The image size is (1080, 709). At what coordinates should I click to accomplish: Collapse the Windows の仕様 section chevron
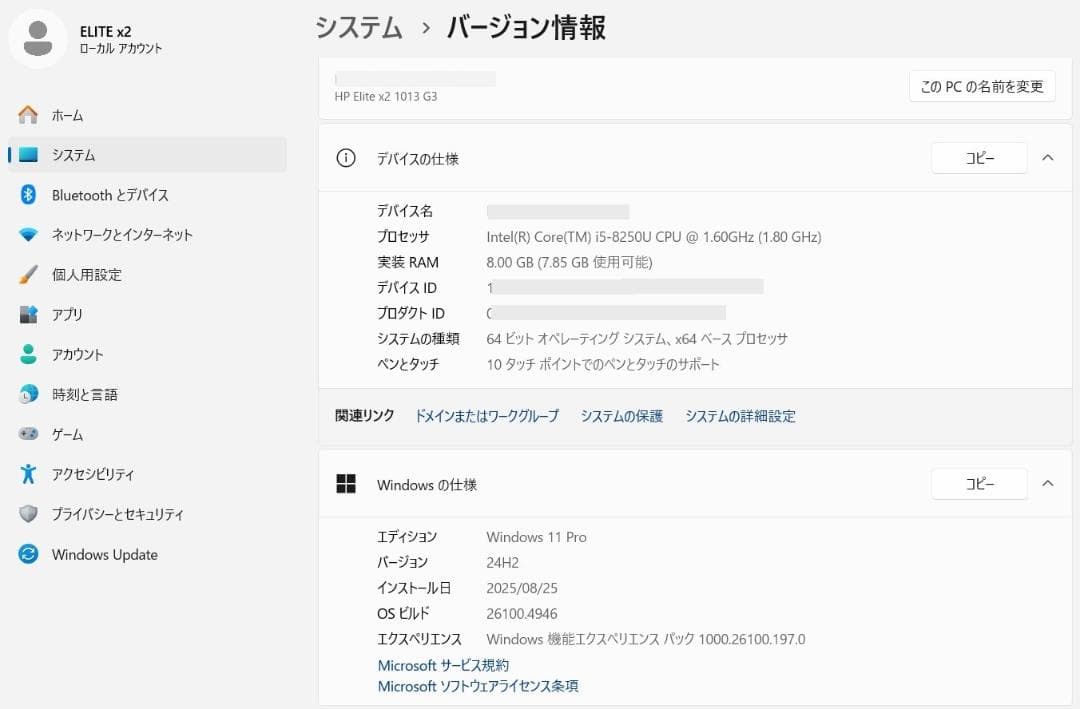tap(1047, 483)
